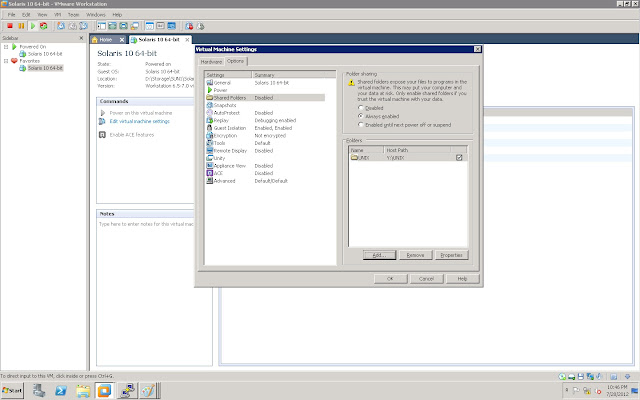Select the Disabled folder sharing radio button

[360, 108]
